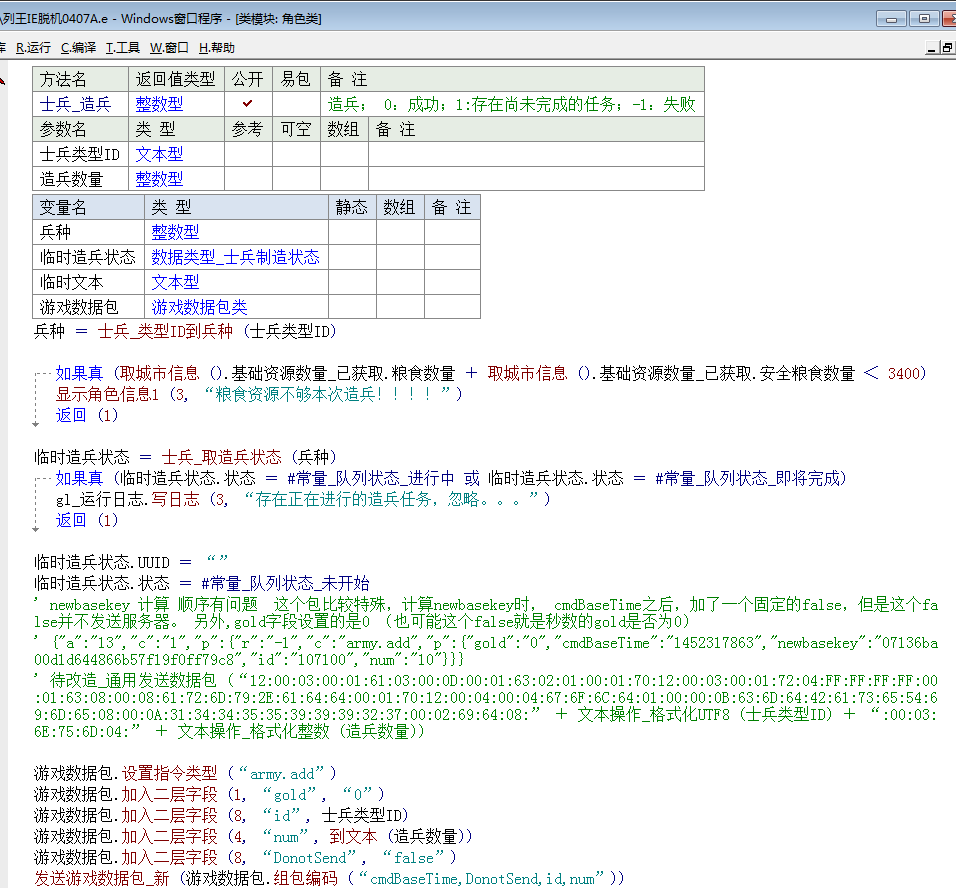956x888 pixels.
Task: Select the 士兵类型ID parameter name cell
Action: click(x=78, y=154)
